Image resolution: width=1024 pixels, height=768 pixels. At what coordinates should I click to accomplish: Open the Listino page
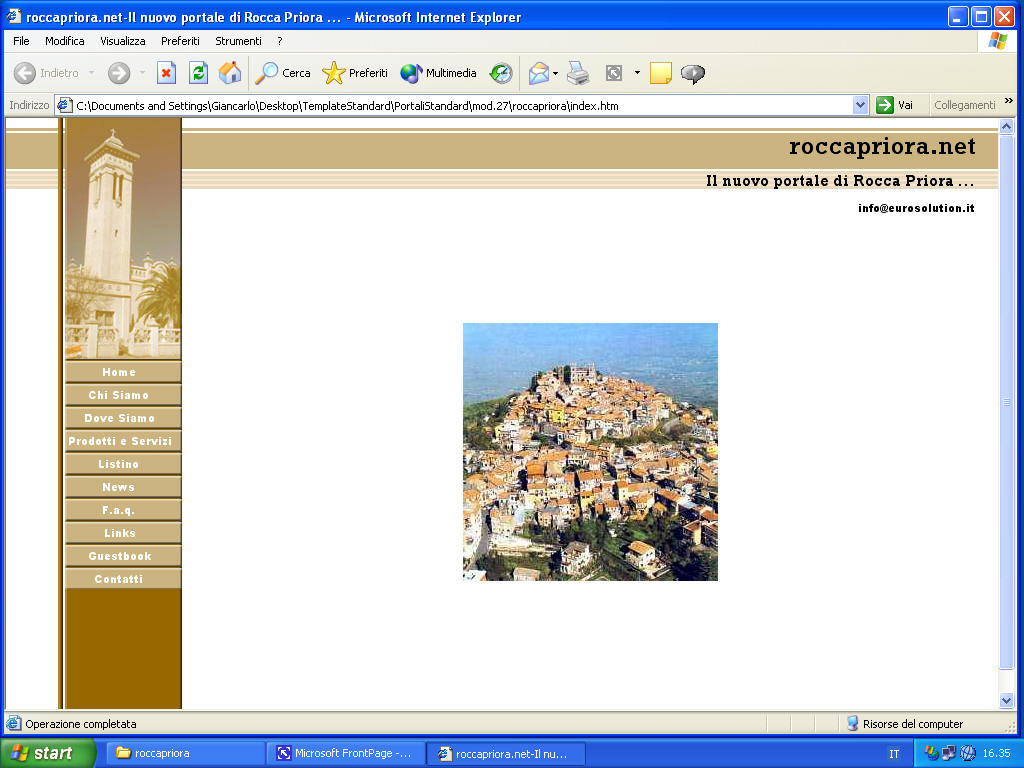123,464
